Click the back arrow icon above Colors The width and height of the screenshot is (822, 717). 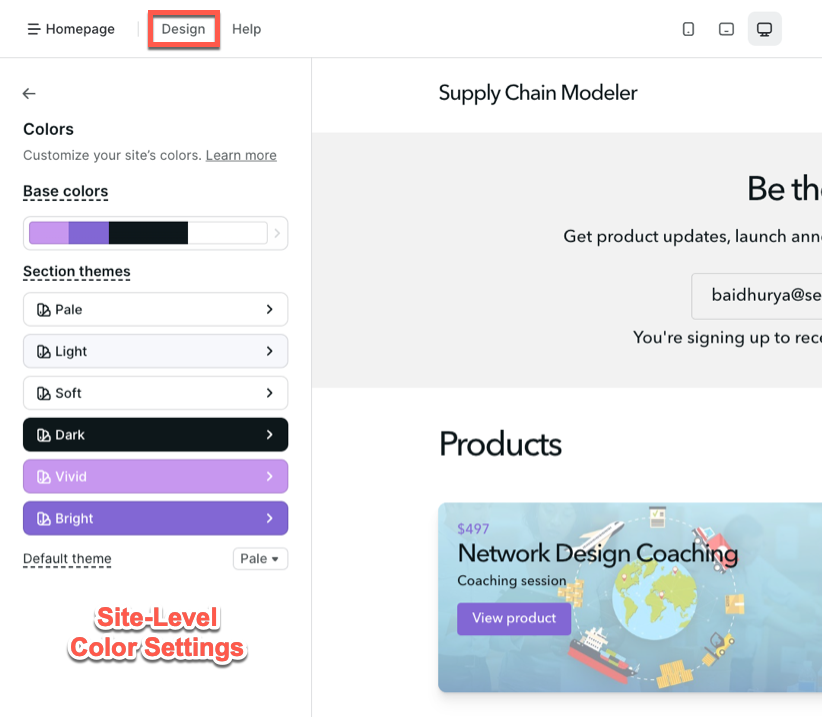pyautogui.click(x=29, y=93)
